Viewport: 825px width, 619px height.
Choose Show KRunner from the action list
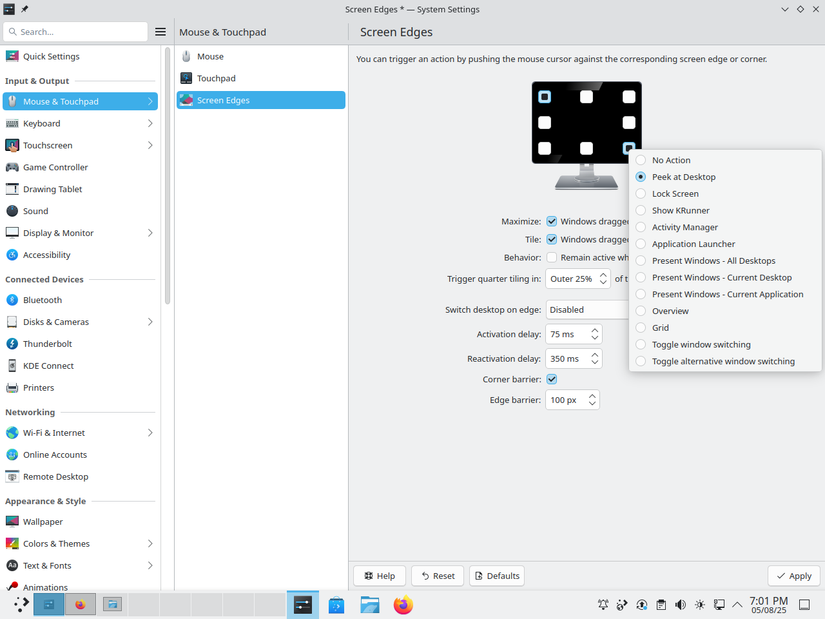tap(640, 210)
